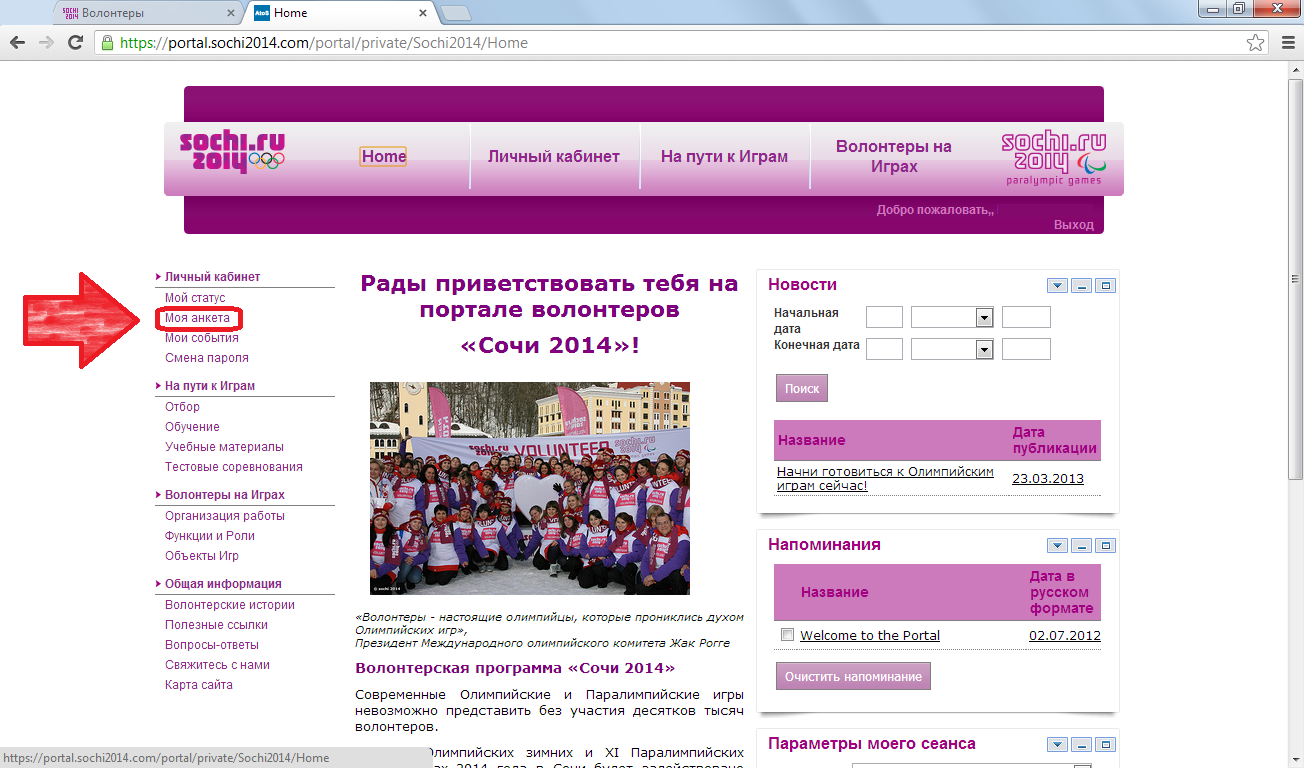The height and width of the screenshot is (768, 1304).
Task: Maximize the Параметры моего сеанса panel
Action: 1106,745
